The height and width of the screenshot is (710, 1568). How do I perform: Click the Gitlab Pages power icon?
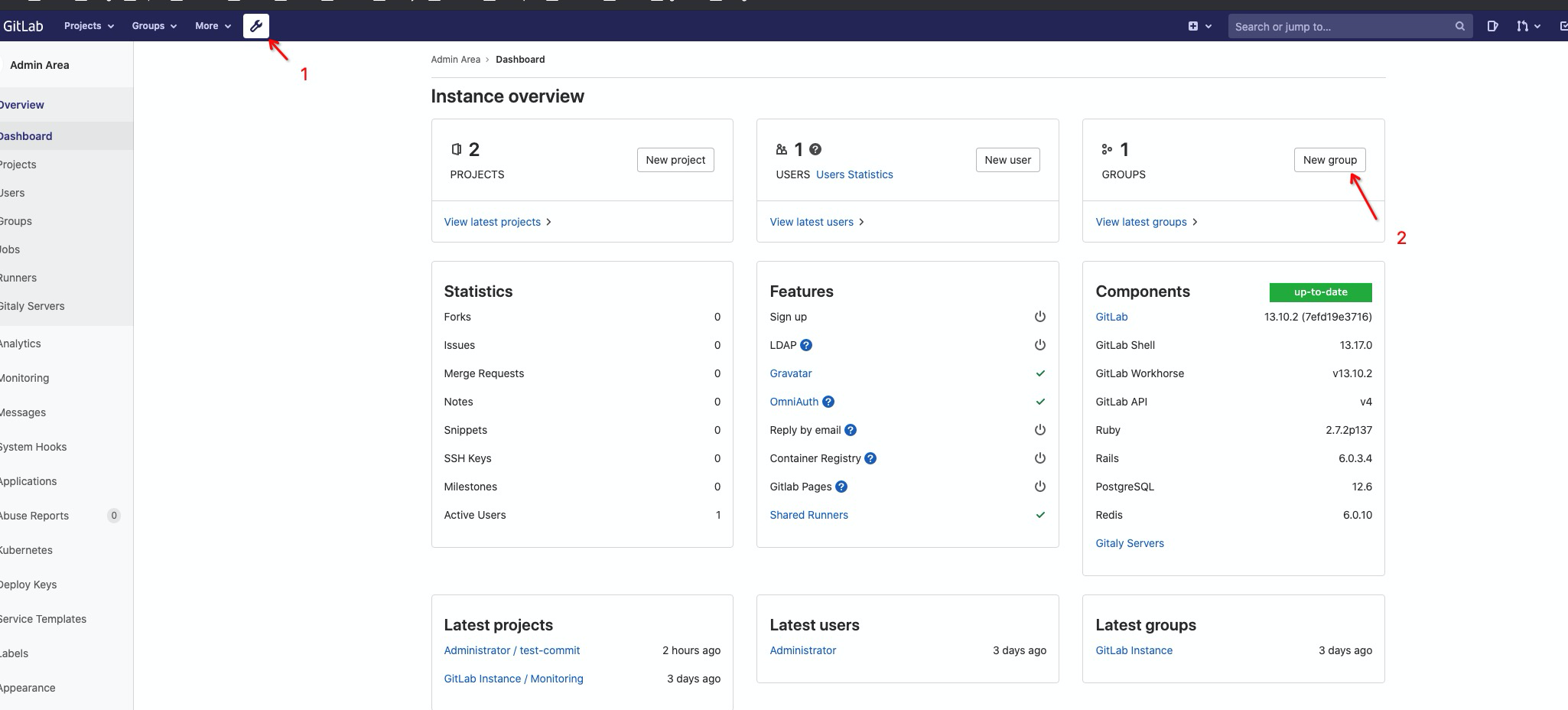1040,487
